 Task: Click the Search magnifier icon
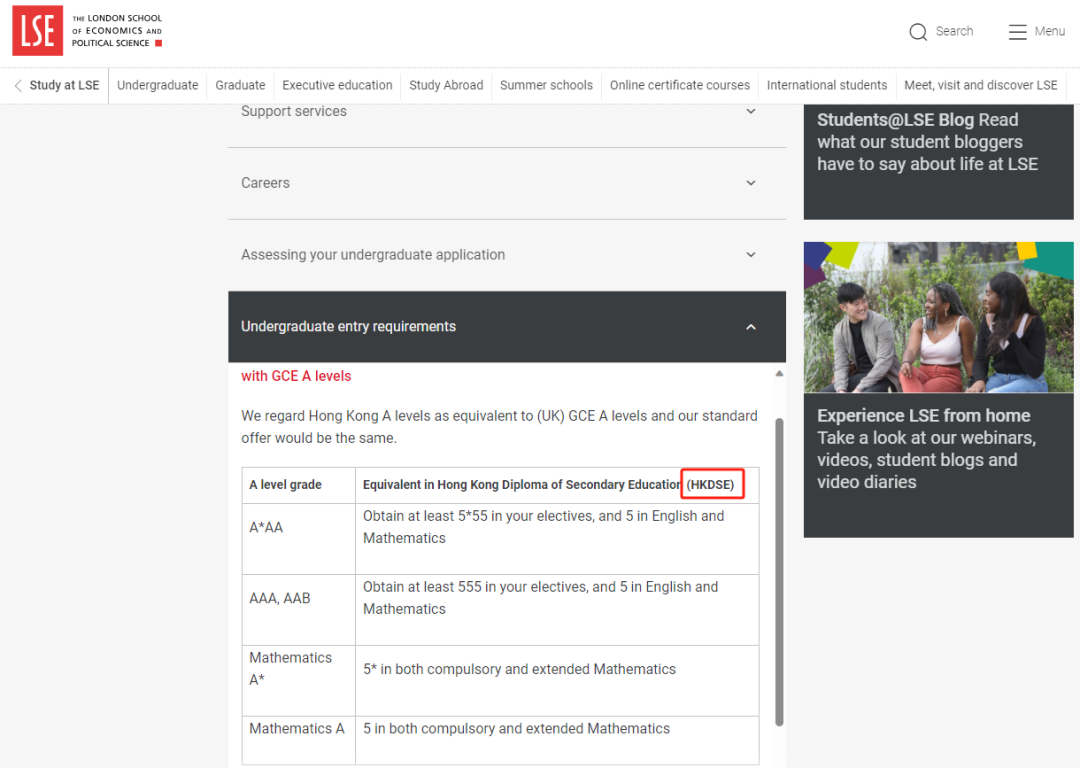tap(917, 32)
